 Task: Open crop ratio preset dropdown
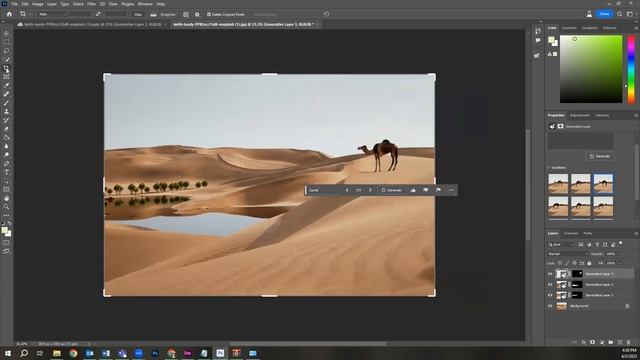tap(52, 14)
